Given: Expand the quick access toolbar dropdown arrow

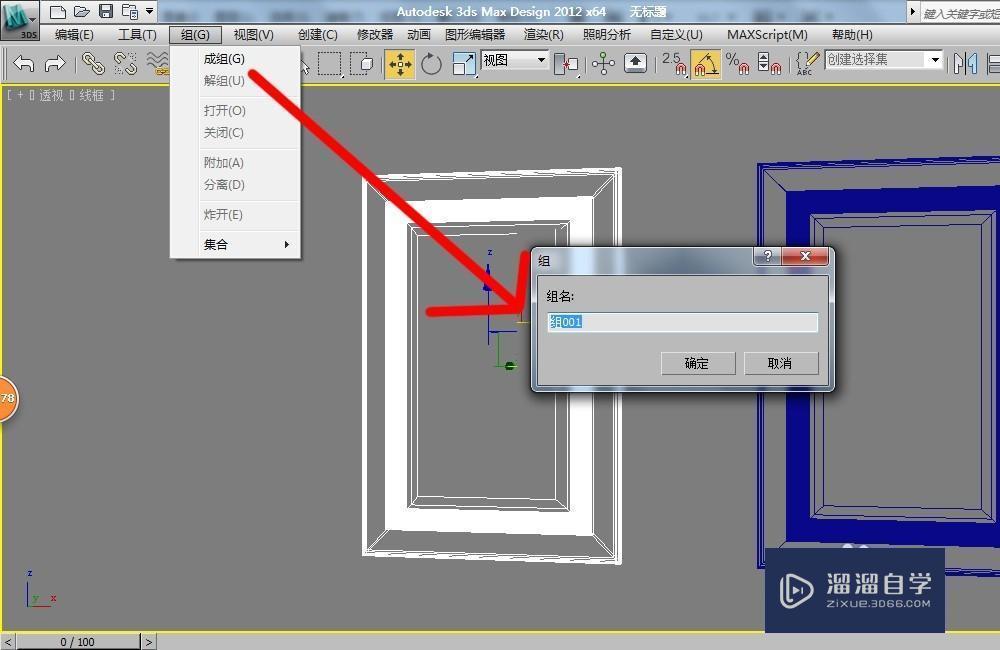Looking at the screenshot, I should pyautogui.click(x=149, y=11).
